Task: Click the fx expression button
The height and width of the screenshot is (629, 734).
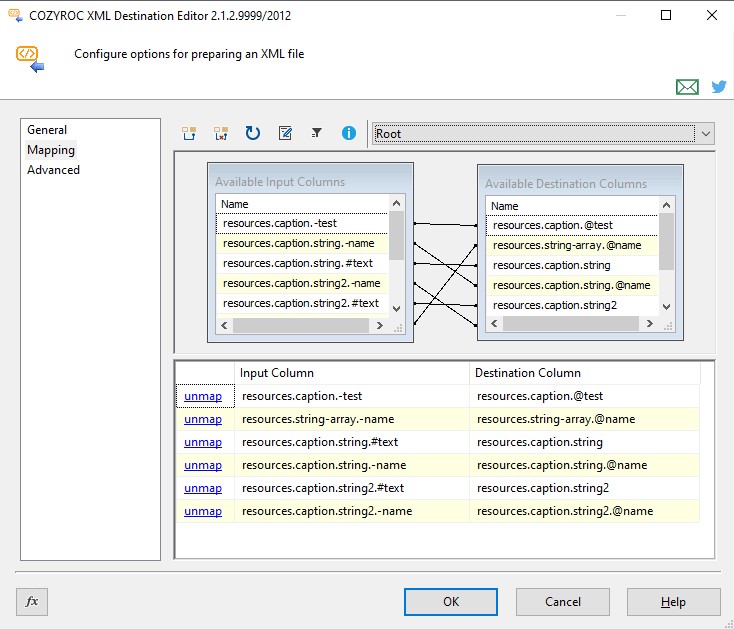Action: [32, 602]
